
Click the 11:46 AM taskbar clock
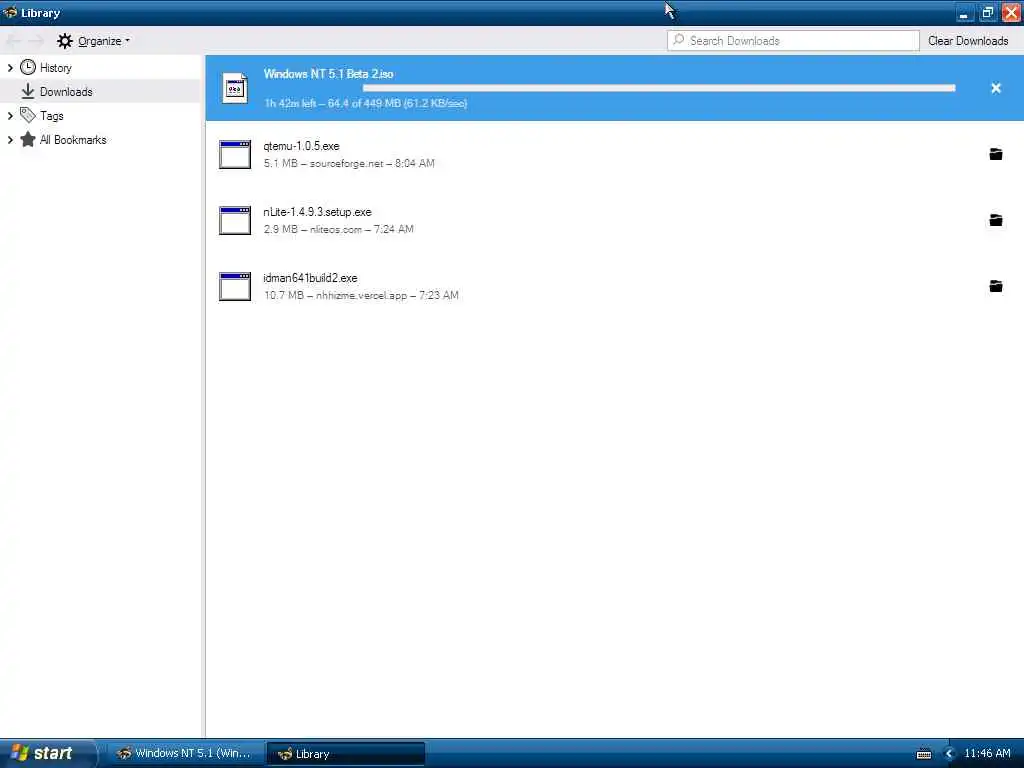click(987, 753)
